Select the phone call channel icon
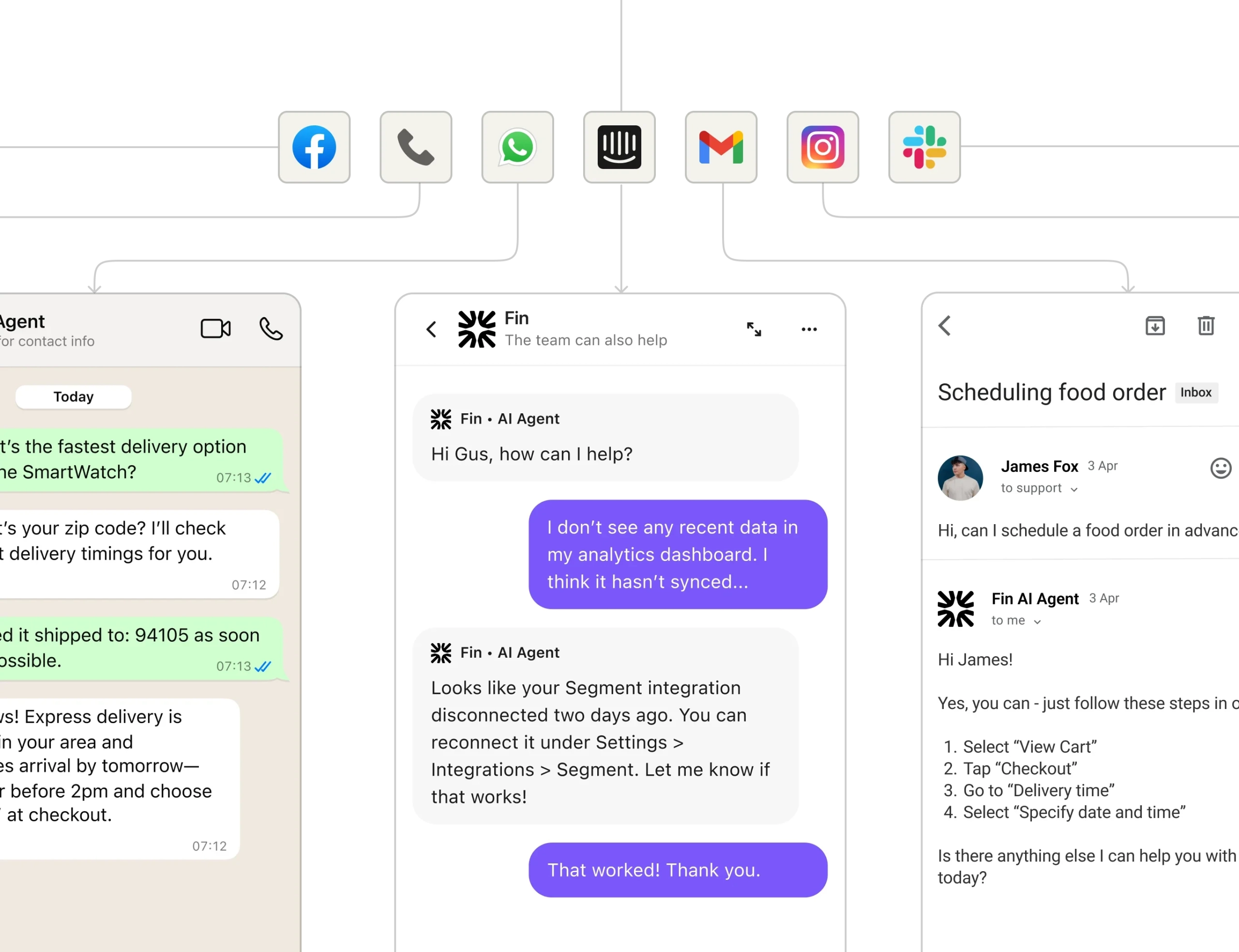1239x952 pixels. pyautogui.click(x=415, y=147)
